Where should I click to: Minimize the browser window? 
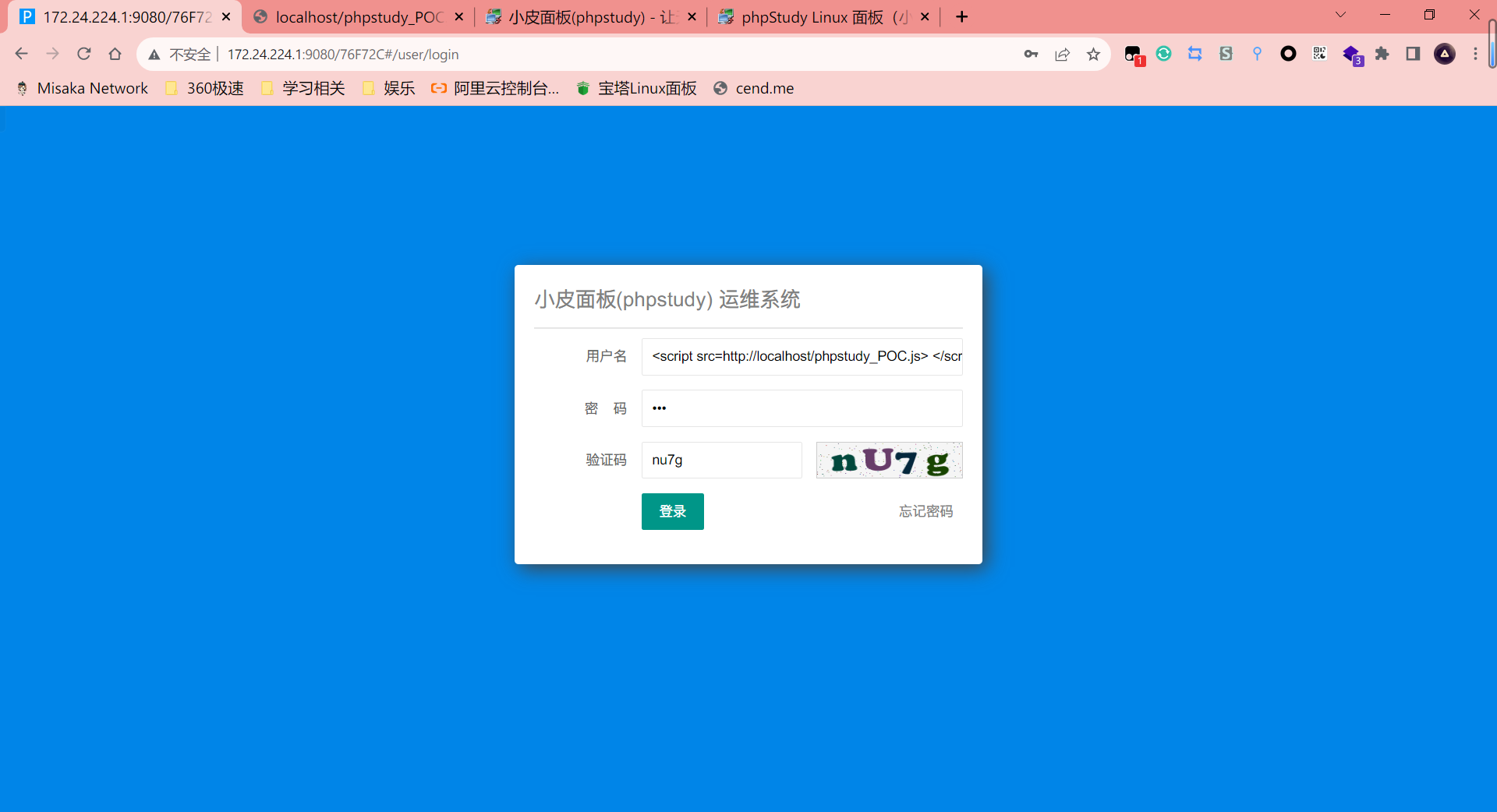pyautogui.click(x=1385, y=15)
